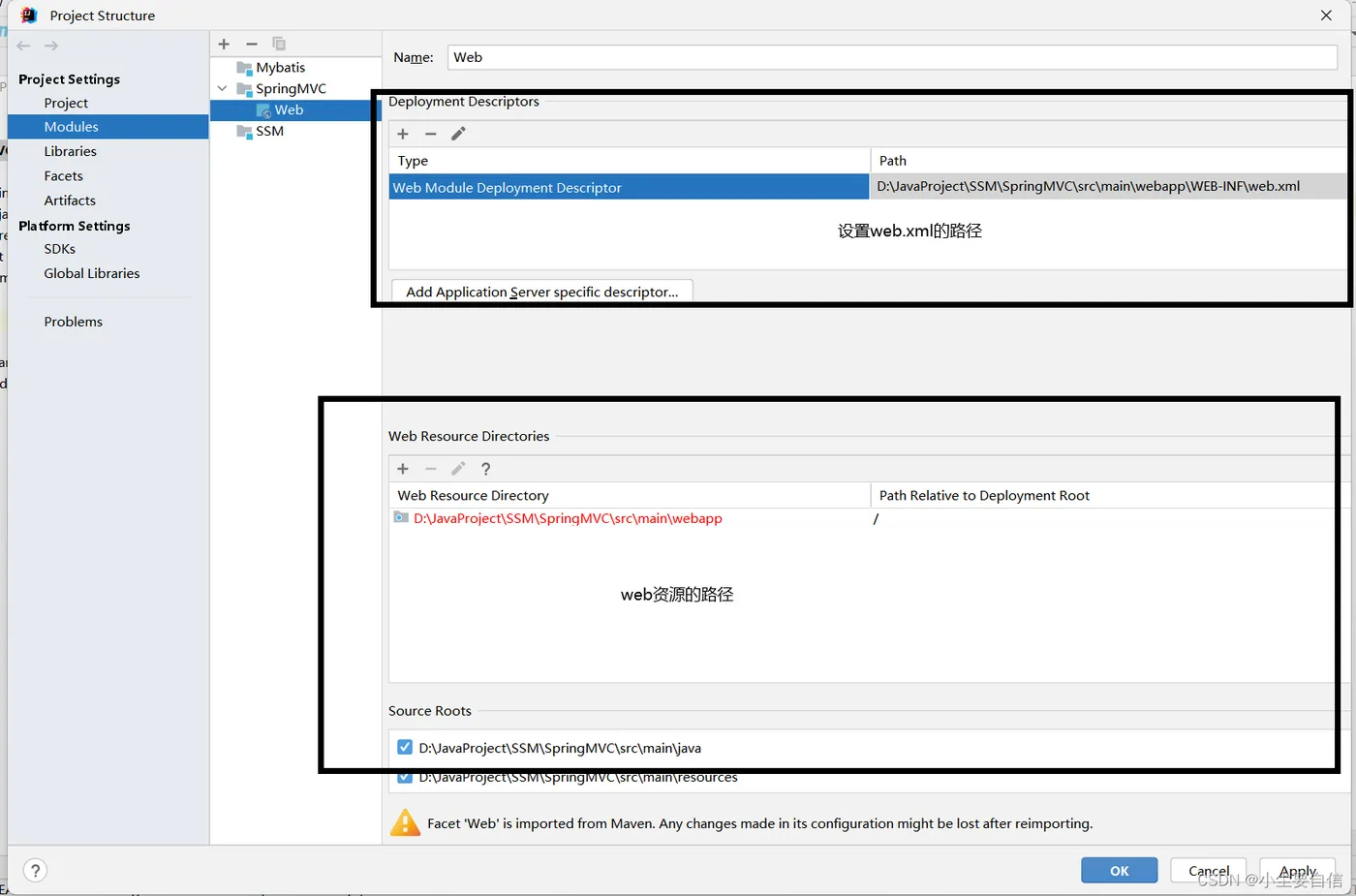Screen dimensions: 1356x896
Task: Click the Type column header
Action: [630, 161]
